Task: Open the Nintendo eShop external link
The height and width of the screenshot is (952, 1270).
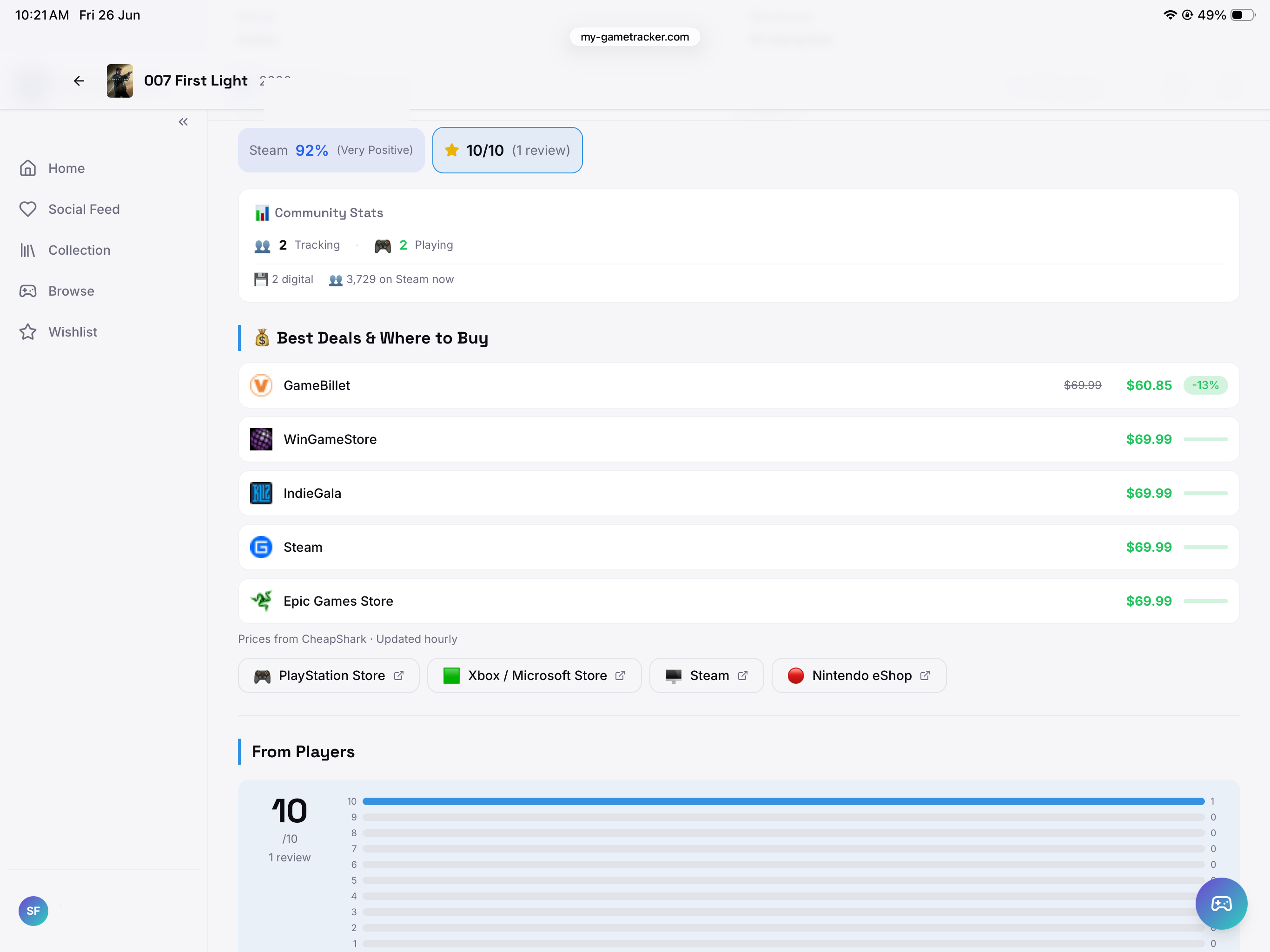Action: (859, 676)
